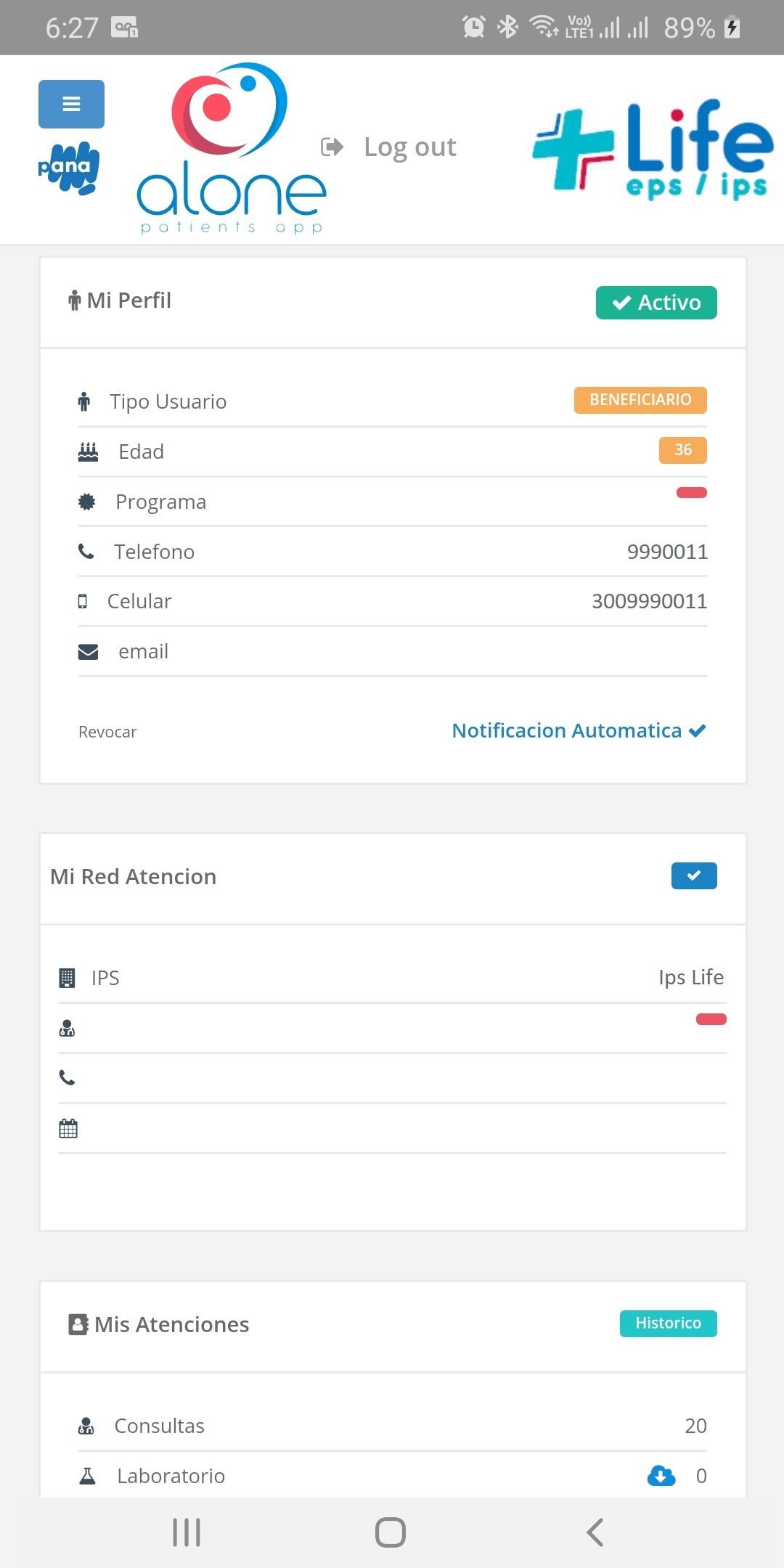The image size is (784, 1568).
Task: Tap the Mi Red Atencion heading
Action: coord(134,876)
